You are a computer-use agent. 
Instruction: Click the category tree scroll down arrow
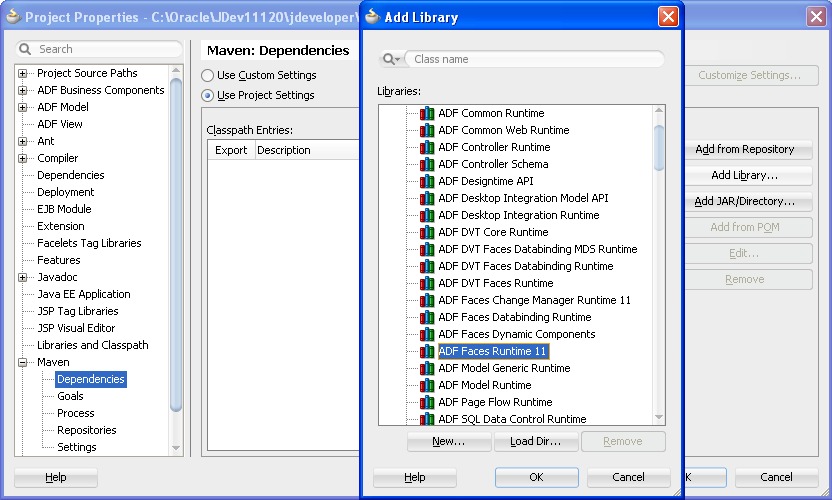tap(176, 448)
